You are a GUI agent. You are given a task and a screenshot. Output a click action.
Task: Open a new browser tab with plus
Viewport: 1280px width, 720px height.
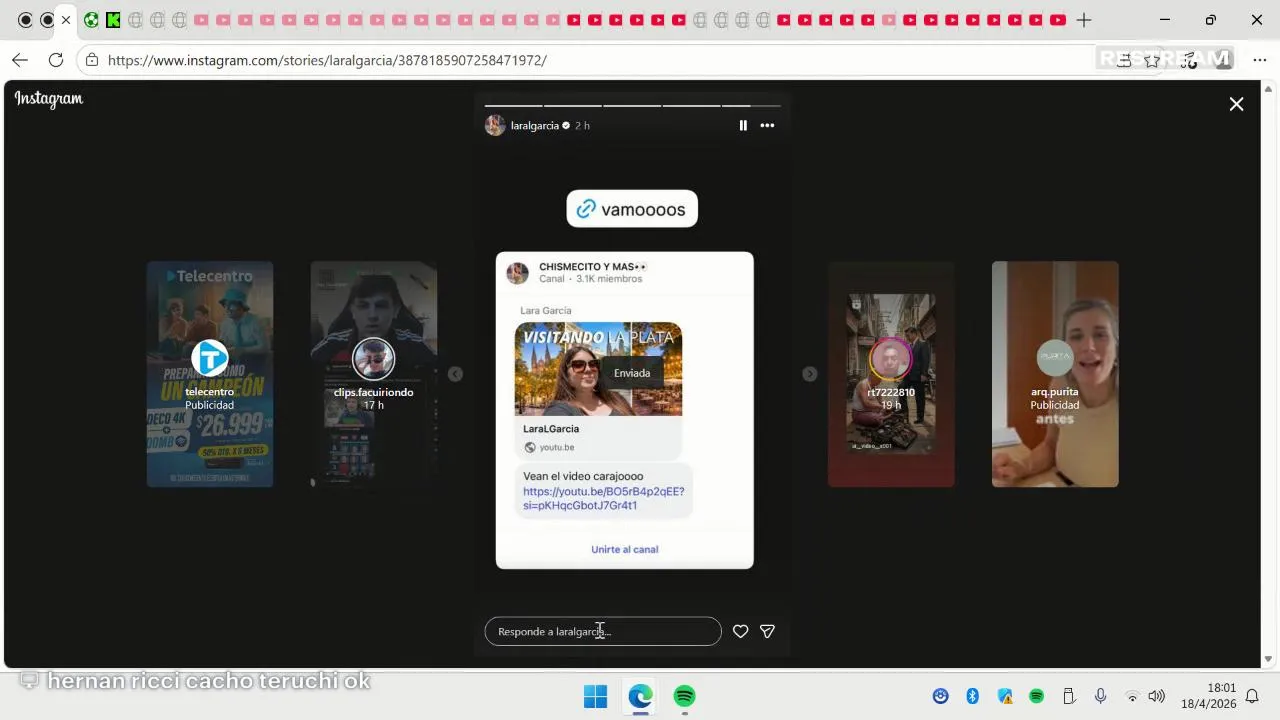pyautogui.click(x=1084, y=20)
